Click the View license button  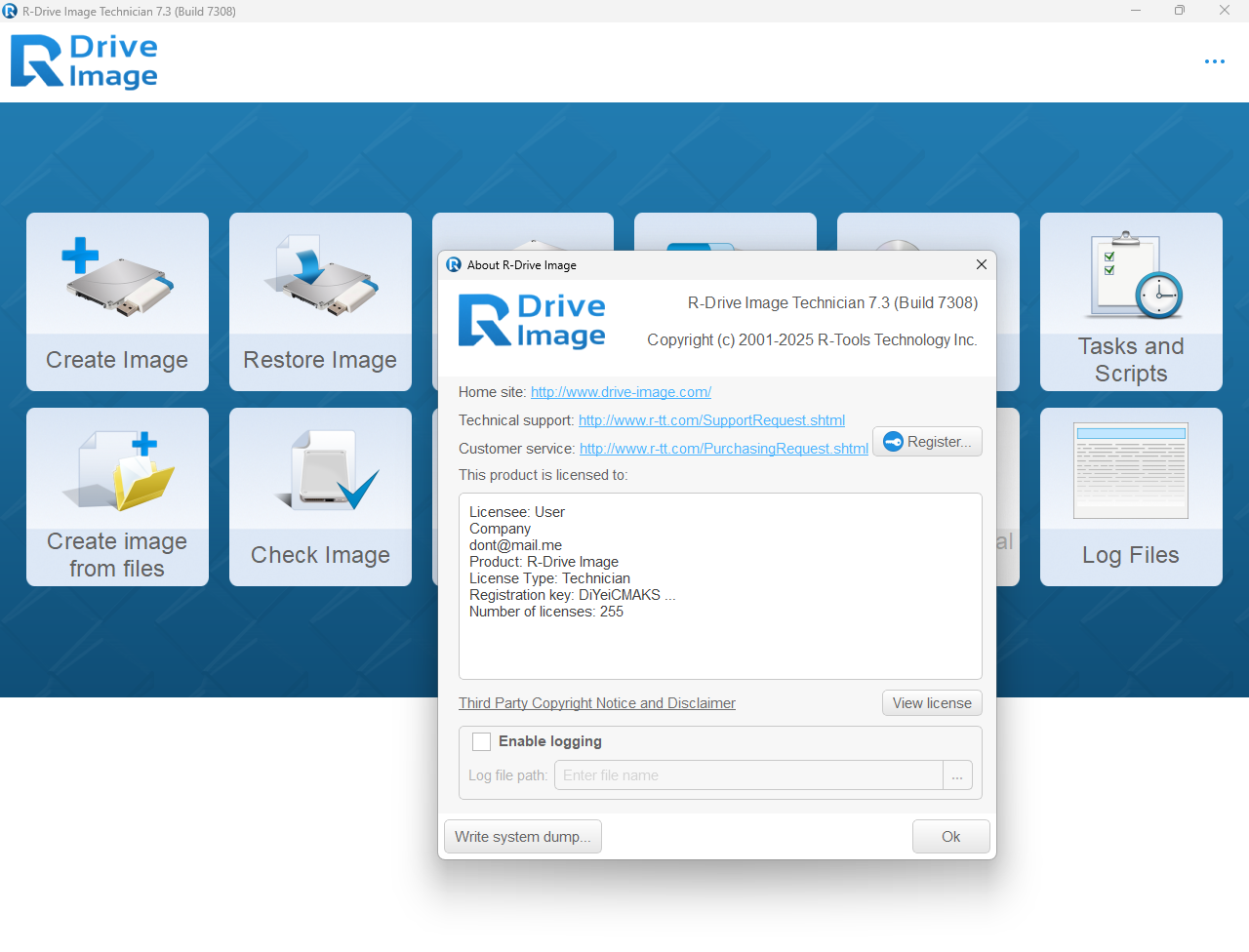[932, 703]
